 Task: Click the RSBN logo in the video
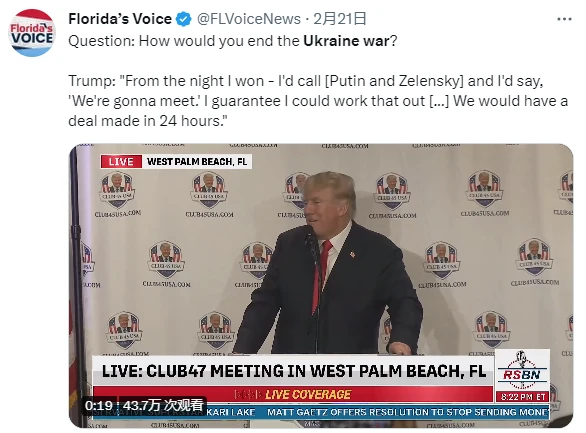(522, 370)
